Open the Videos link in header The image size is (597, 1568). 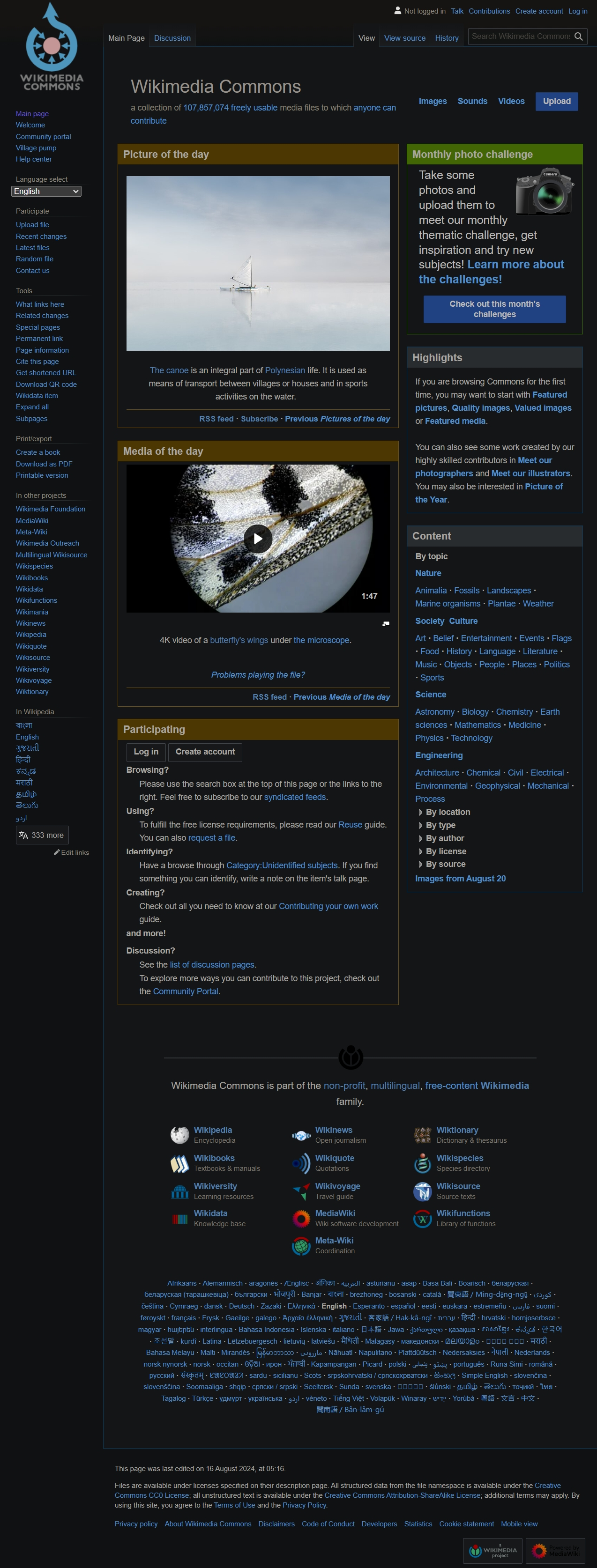[511, 101]
